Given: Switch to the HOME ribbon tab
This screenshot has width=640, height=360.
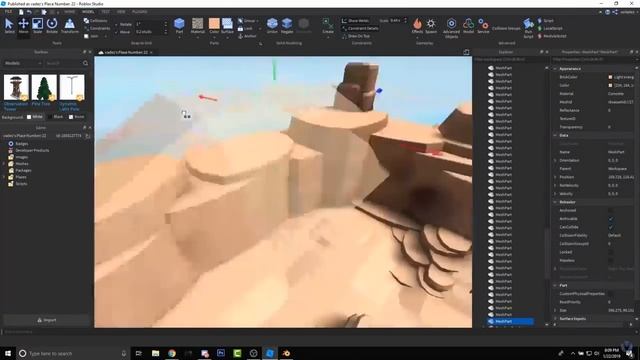Looking at the screenshot, I should click(69, 12).
